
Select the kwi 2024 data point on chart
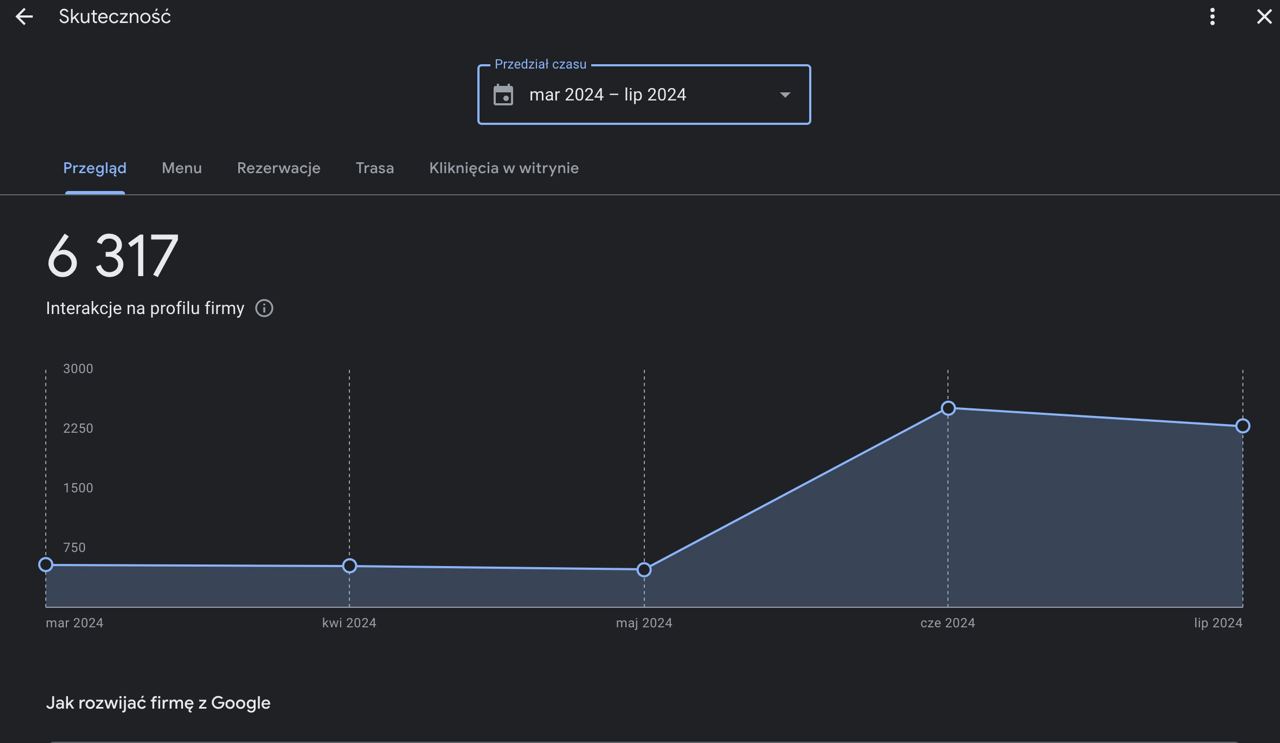pos(350,566)
